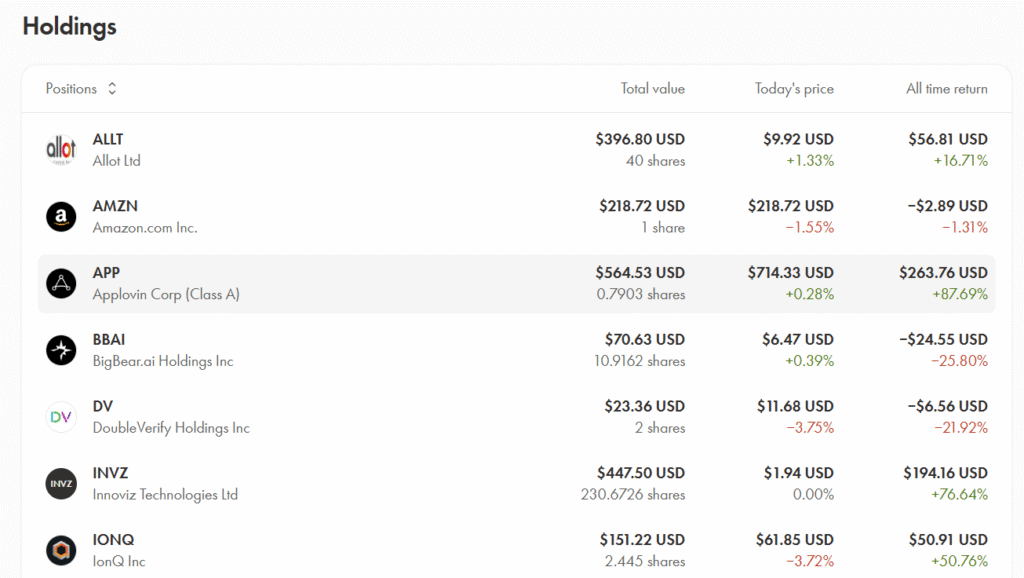Open the IONQ ticker position
The height and width of the screenshot is (578, 1024).
click(x=113, y=539)
